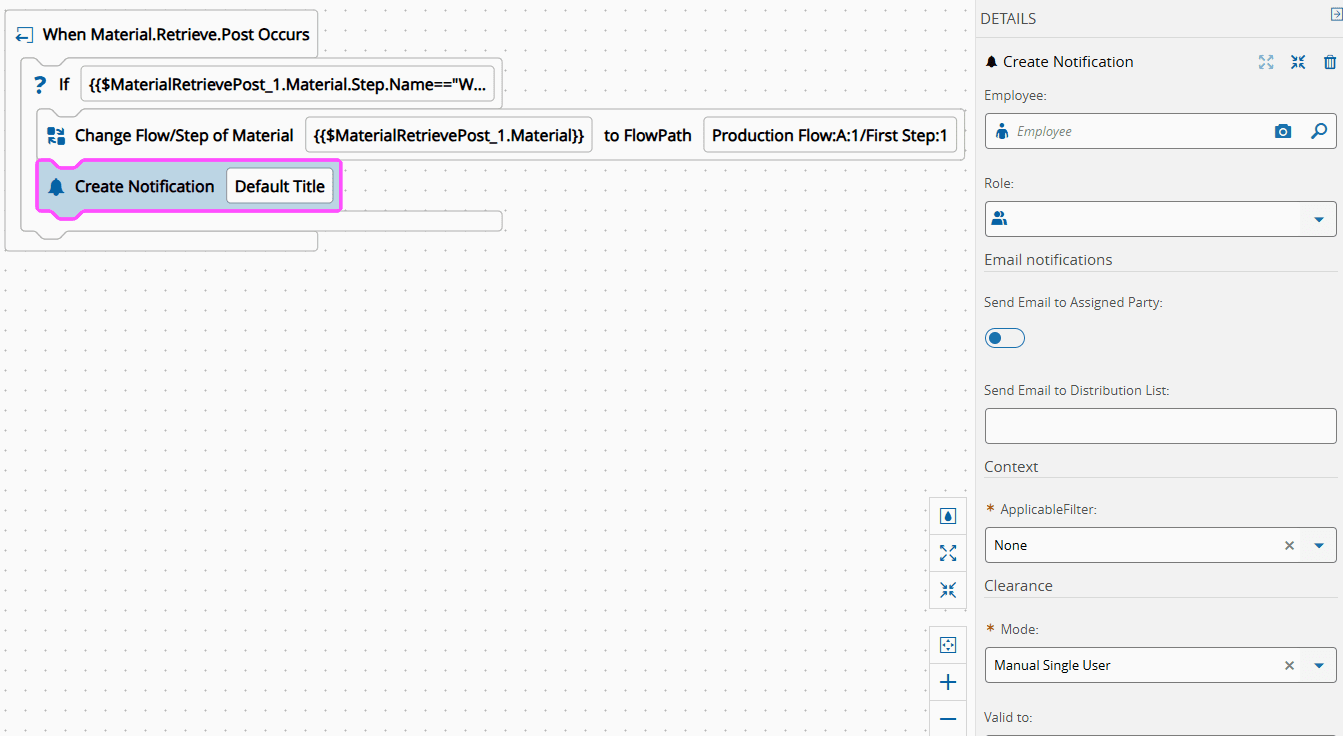
Task: Click the camera icon in the Employee field
Action: tap(1283, 131)
